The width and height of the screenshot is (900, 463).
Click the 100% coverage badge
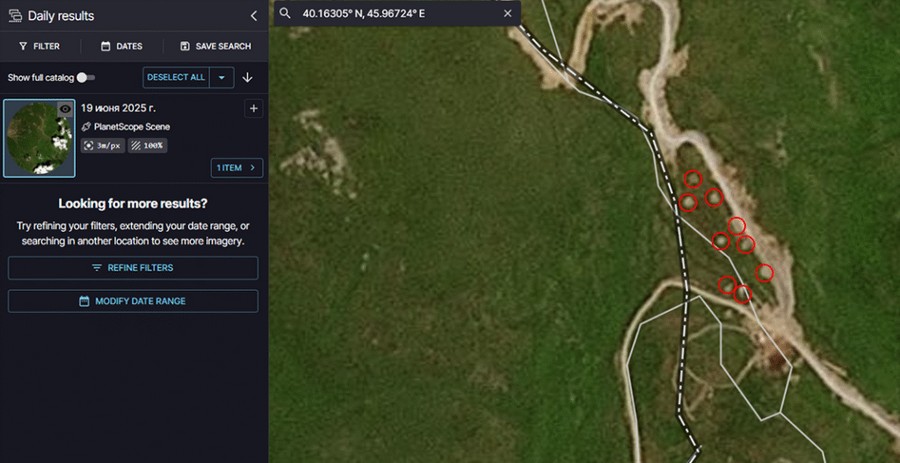coord(147,145)
